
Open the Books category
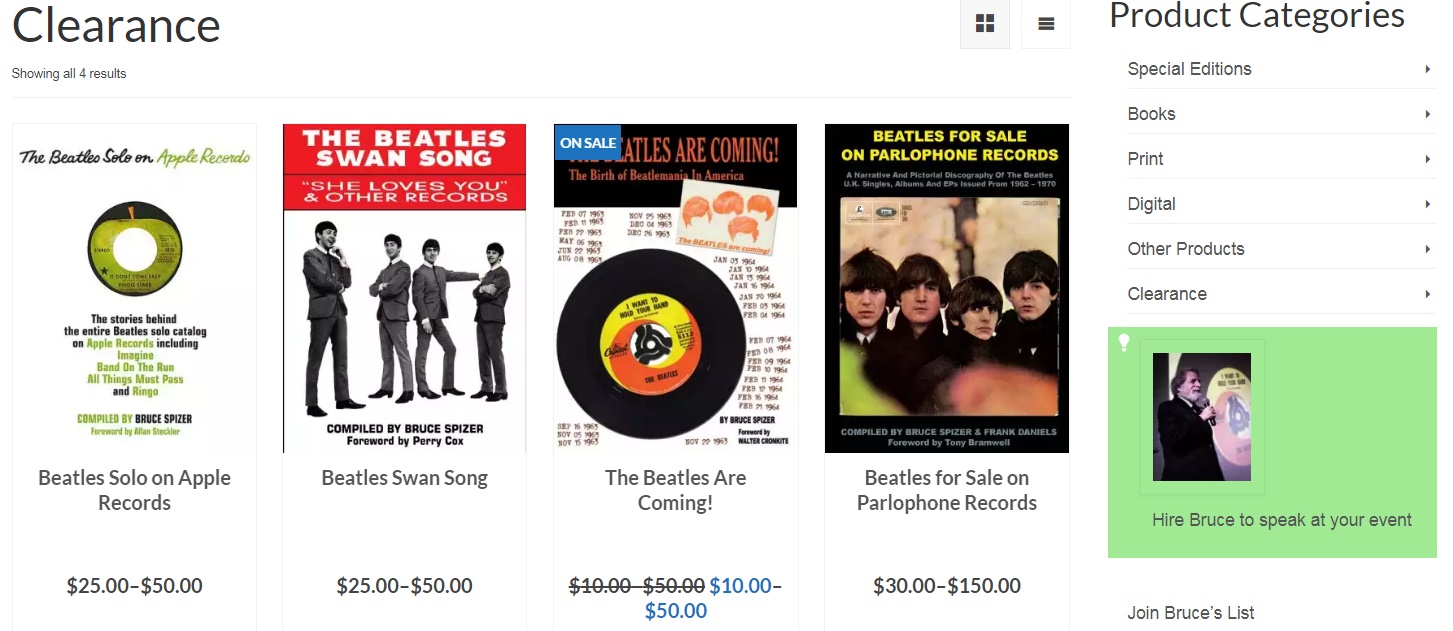(x=1151, y=114)
